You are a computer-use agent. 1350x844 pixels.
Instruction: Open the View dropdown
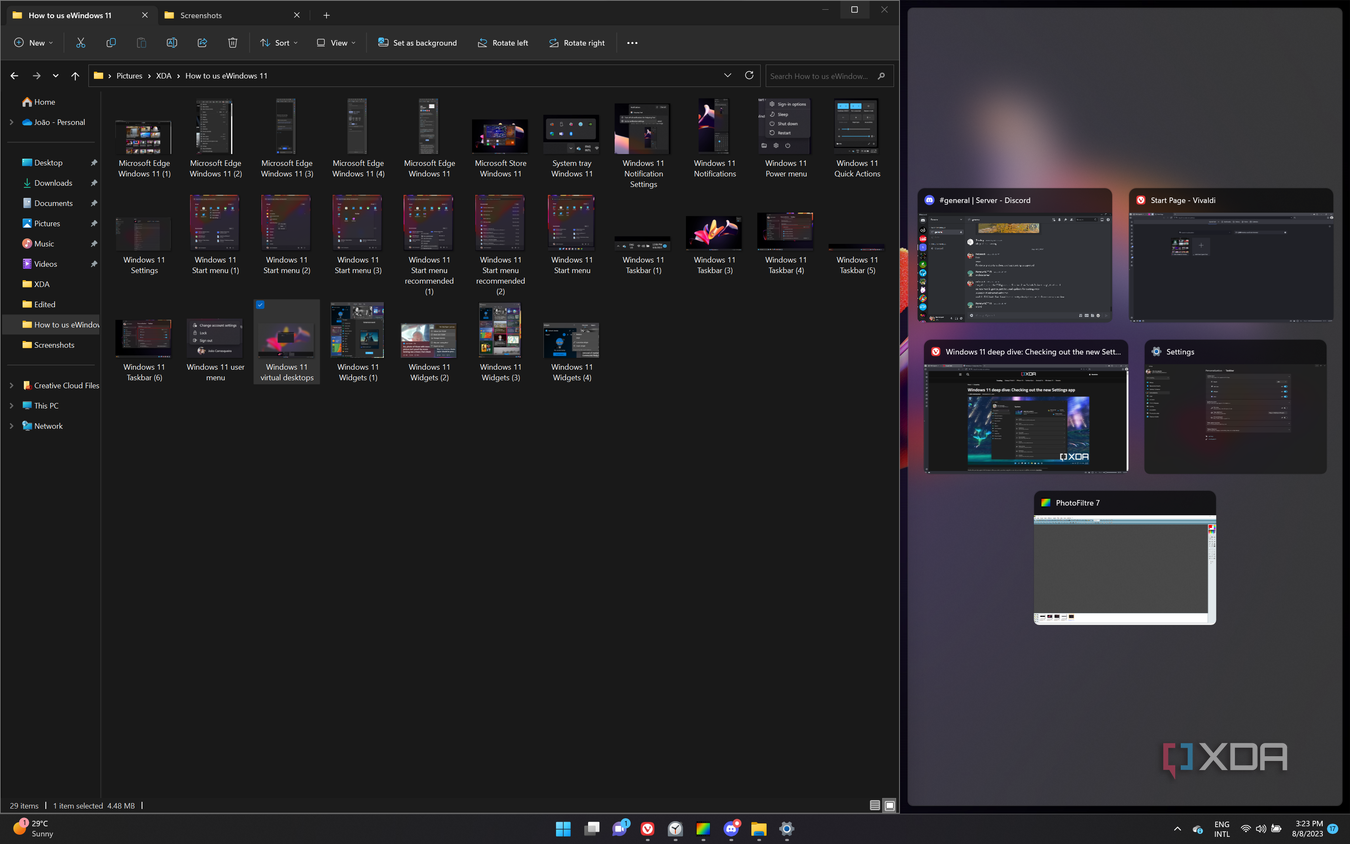coord(336,43)
